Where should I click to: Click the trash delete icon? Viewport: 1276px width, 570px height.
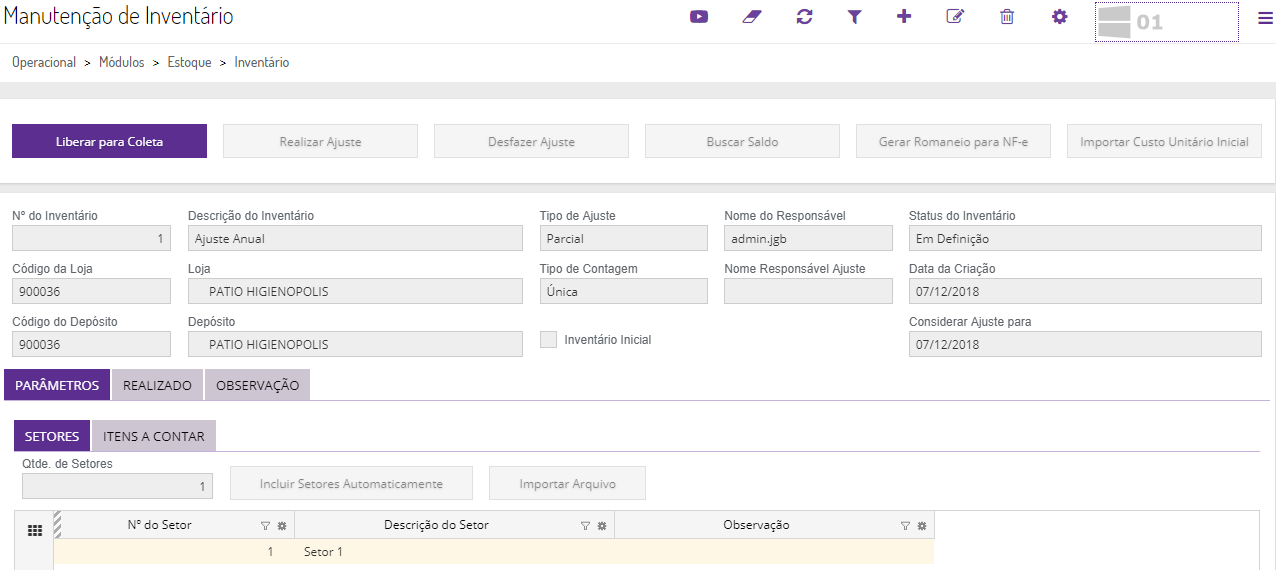click(x=1007, y=17)
